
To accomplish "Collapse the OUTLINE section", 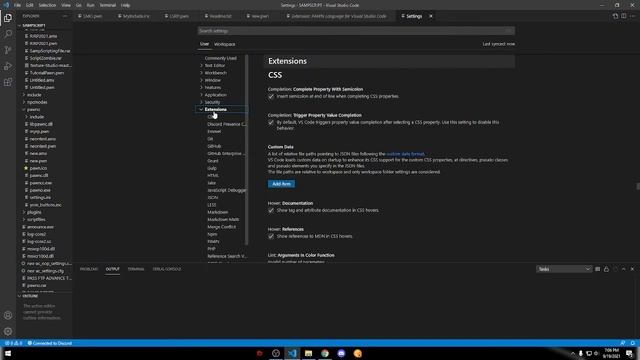I will coord(31,296).
